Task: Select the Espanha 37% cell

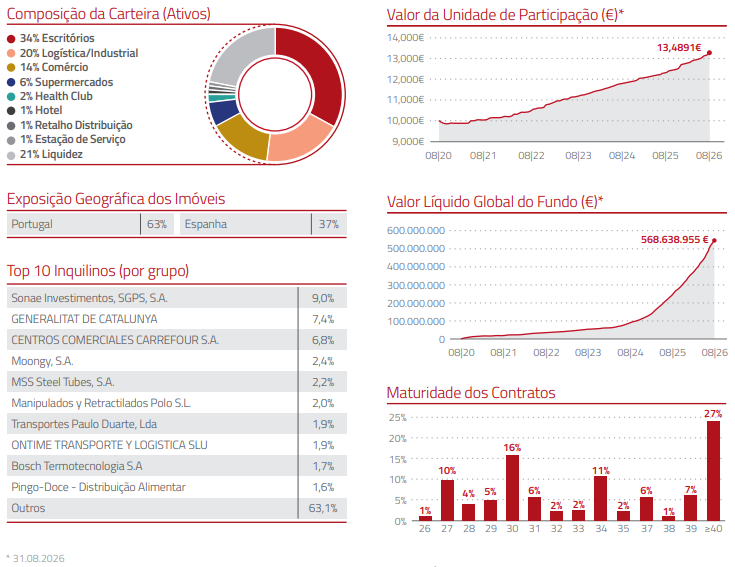Action: (x=263, y=224)
